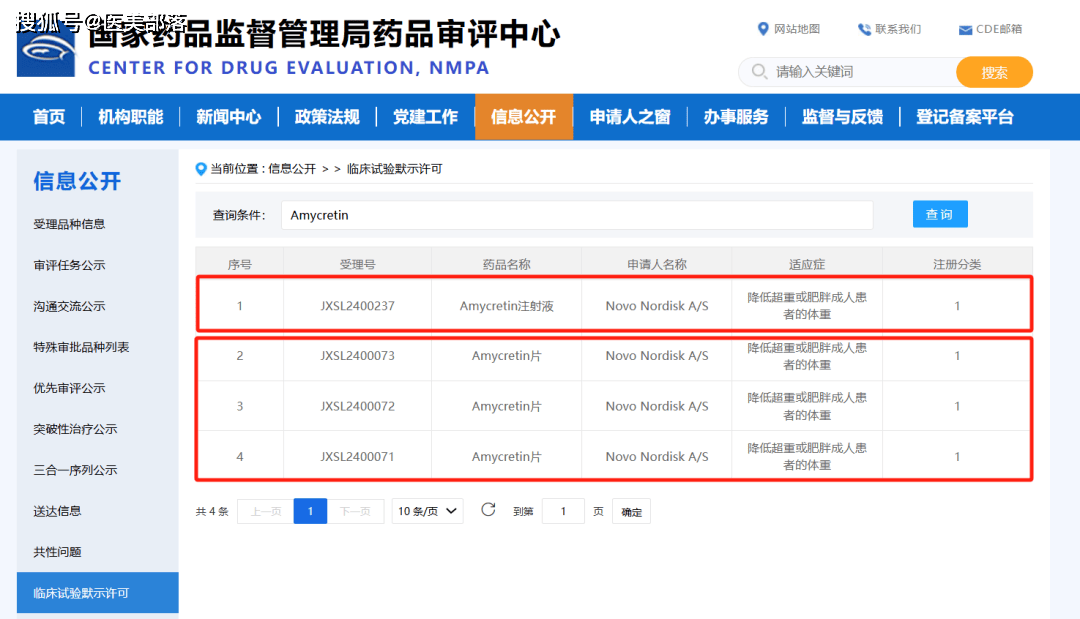
Task: Select page 1 in pagination
Action: [310, 512]
